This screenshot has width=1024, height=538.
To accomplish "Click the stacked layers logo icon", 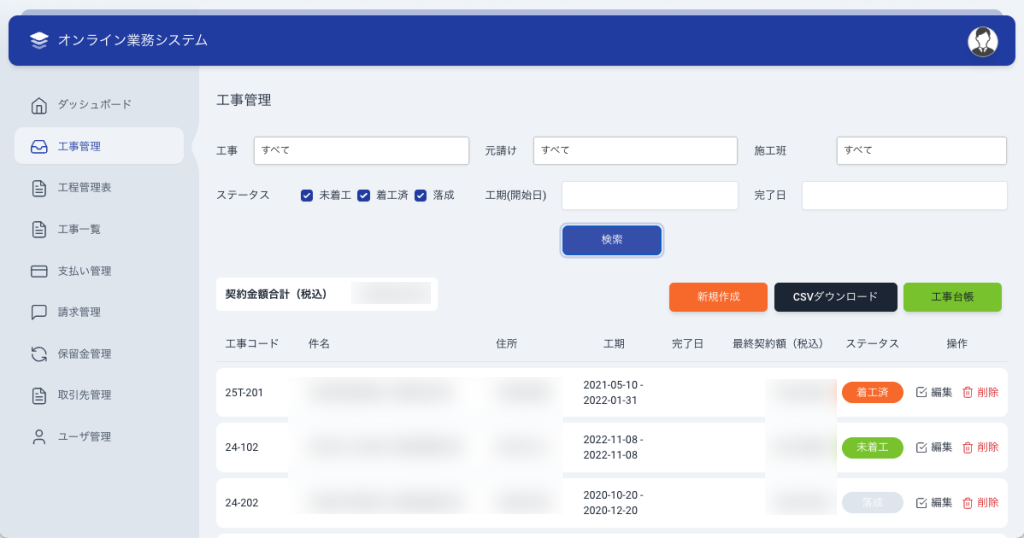I will (39, 41).
